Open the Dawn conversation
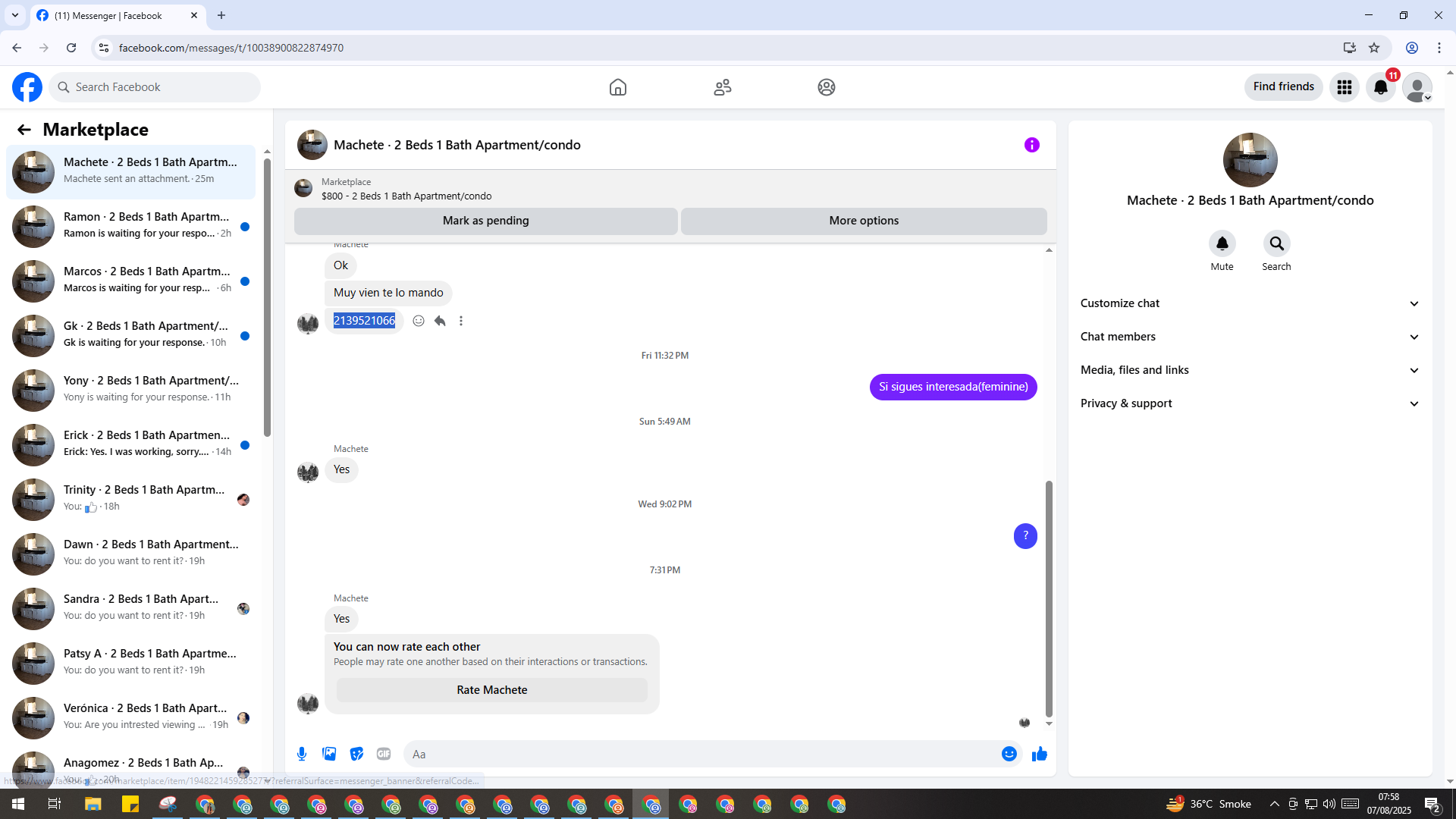 coord(130,554)
